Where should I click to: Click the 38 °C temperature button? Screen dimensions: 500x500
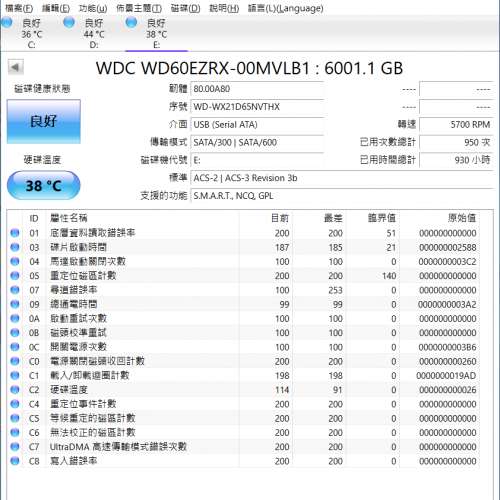click(x=44, y=186)
